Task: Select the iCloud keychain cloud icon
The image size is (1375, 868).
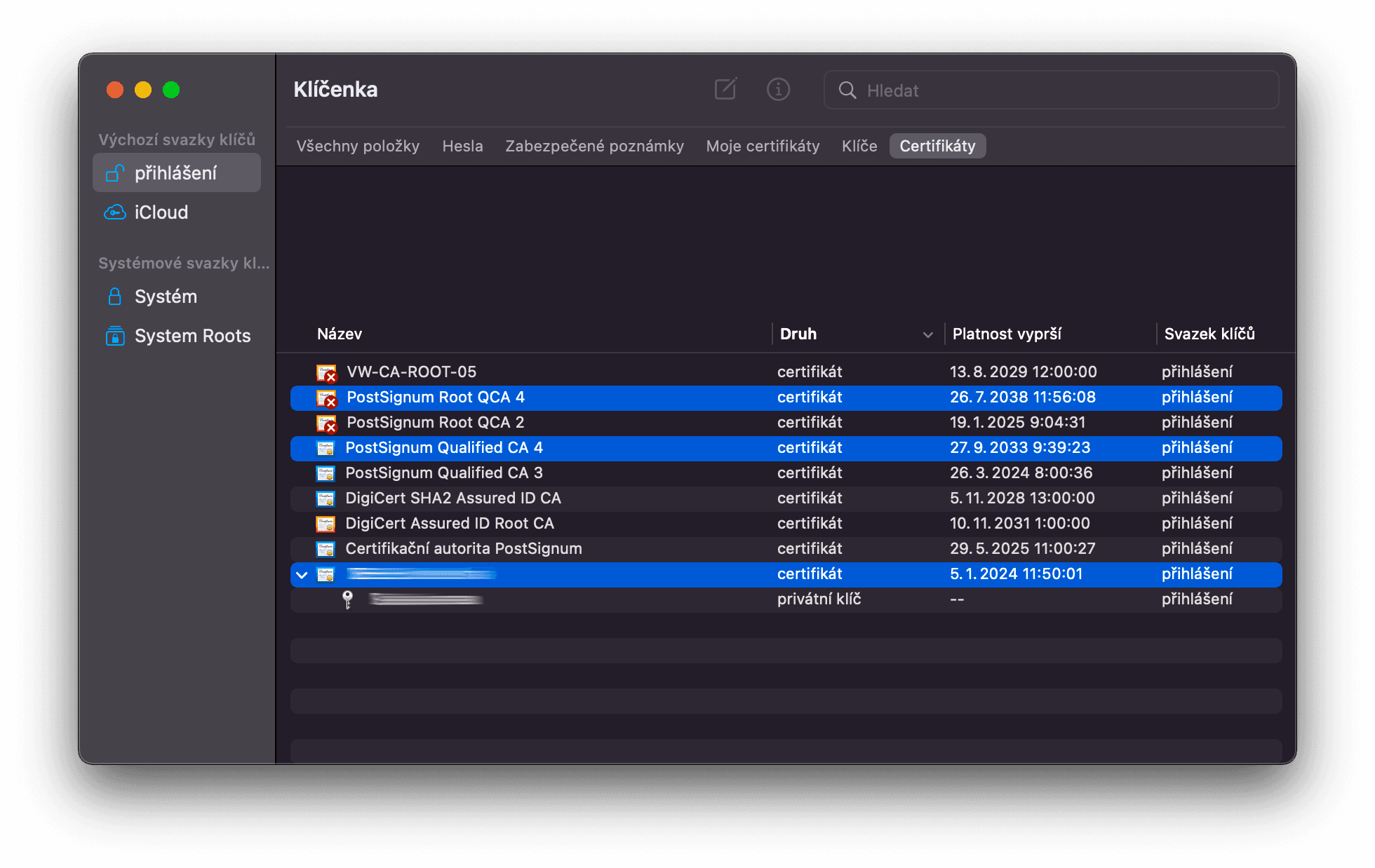Action: 115,212
